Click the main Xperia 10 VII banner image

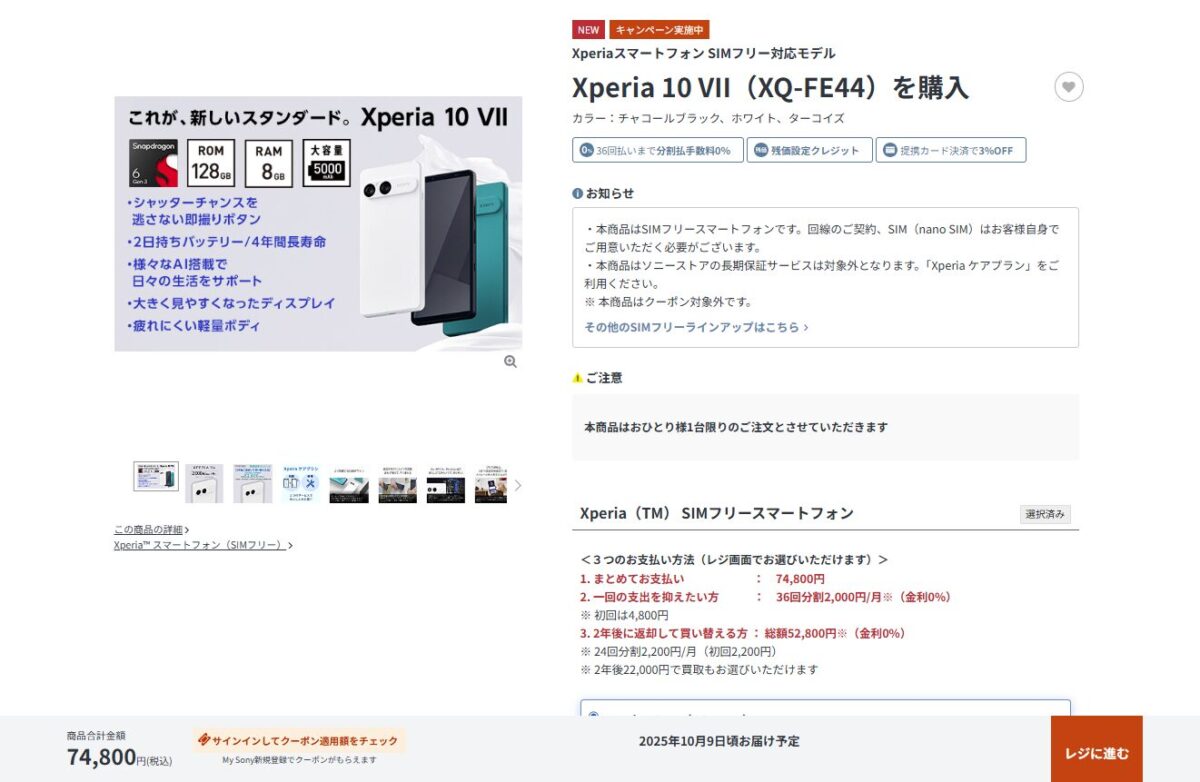(x=318, y=223)
